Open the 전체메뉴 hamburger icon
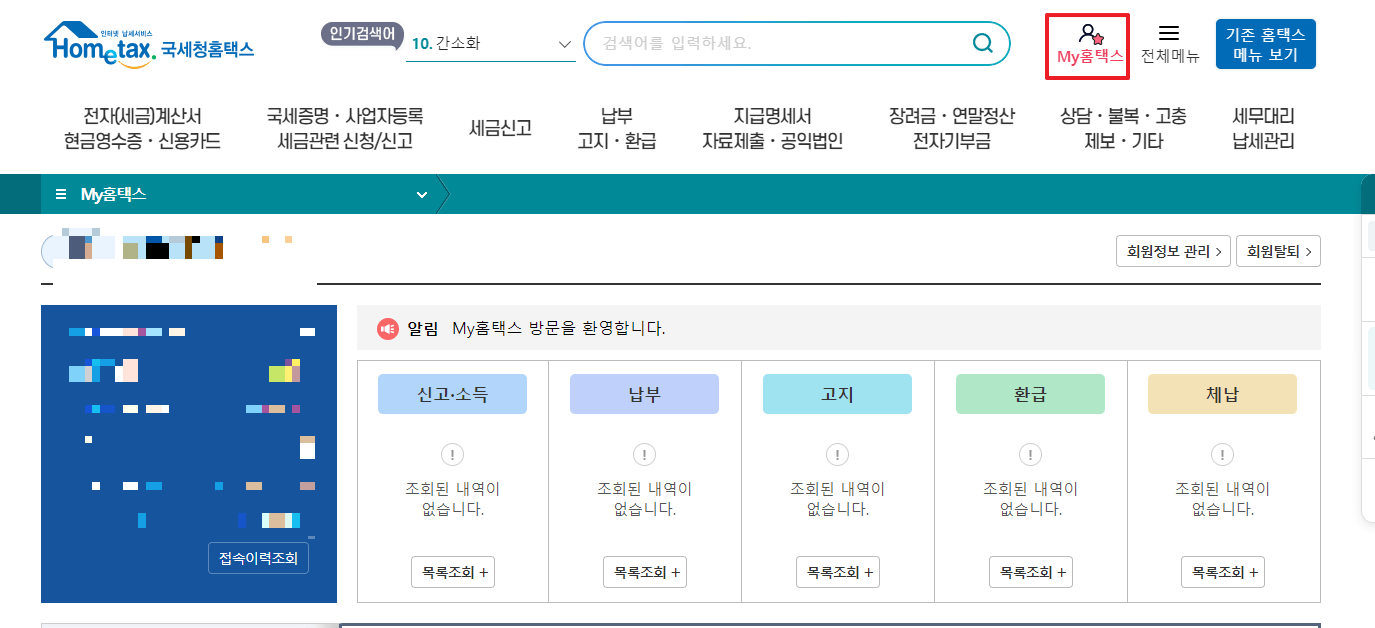The width and height of the screenshot is (1375, 628). (x=1168, y=33)
